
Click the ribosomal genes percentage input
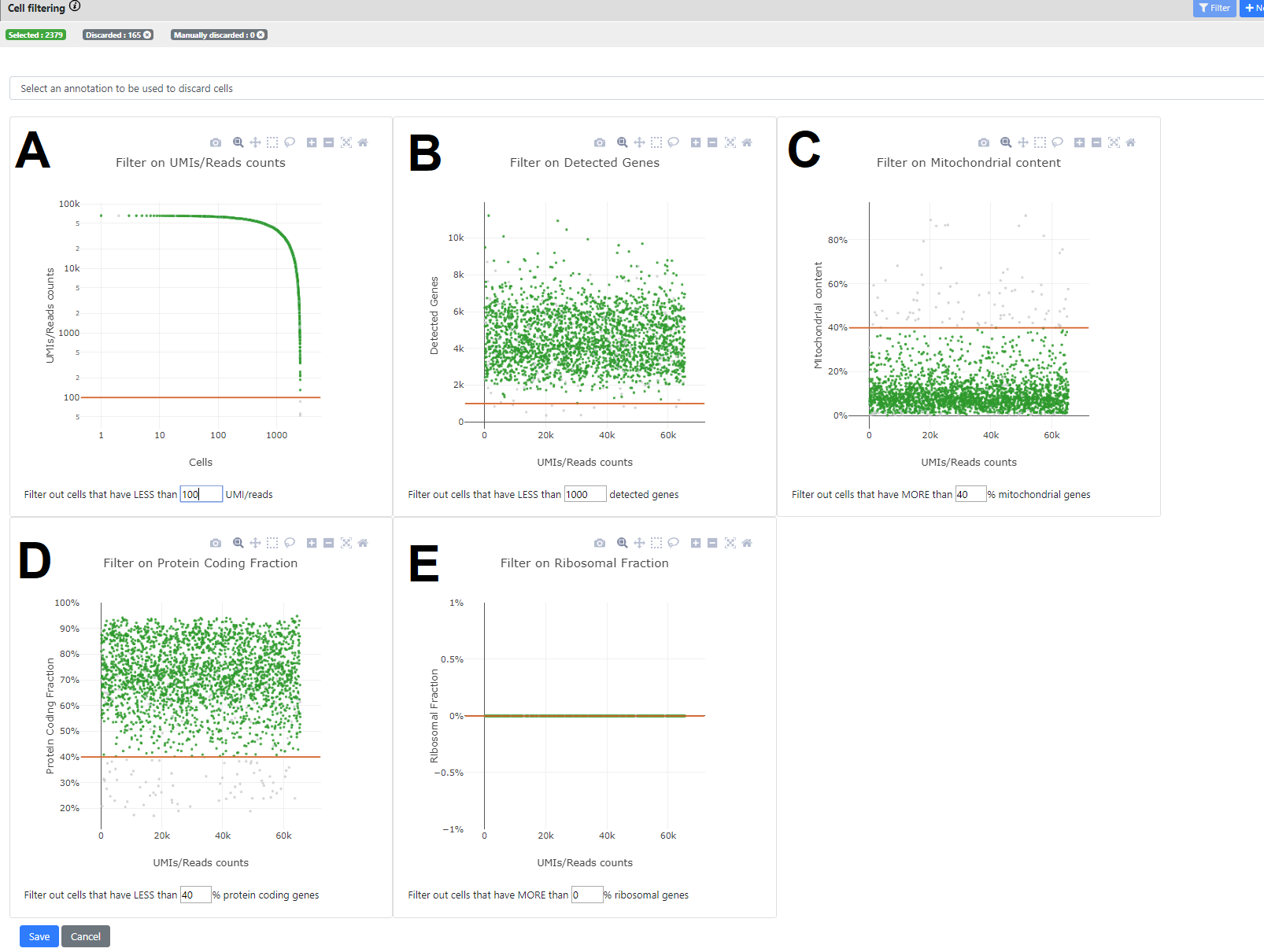pos(586,895)
